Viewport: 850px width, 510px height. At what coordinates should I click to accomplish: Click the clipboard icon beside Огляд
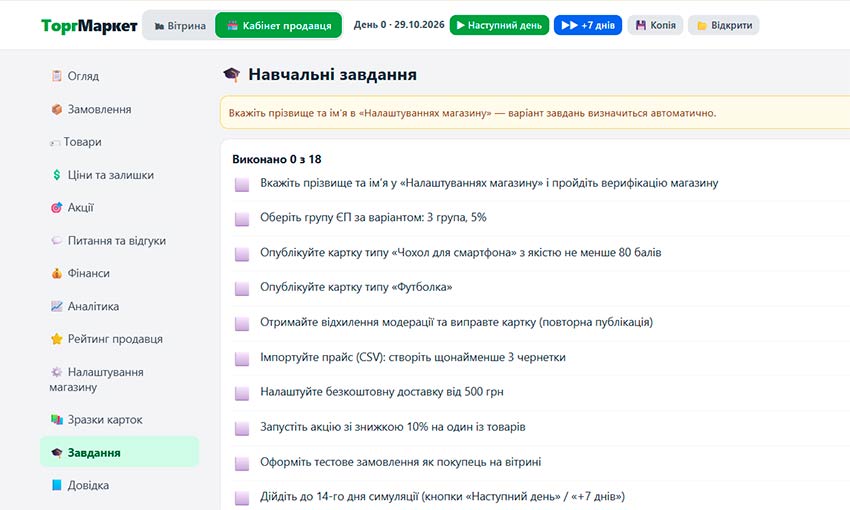pyautogui.click(x=56, y=76)
